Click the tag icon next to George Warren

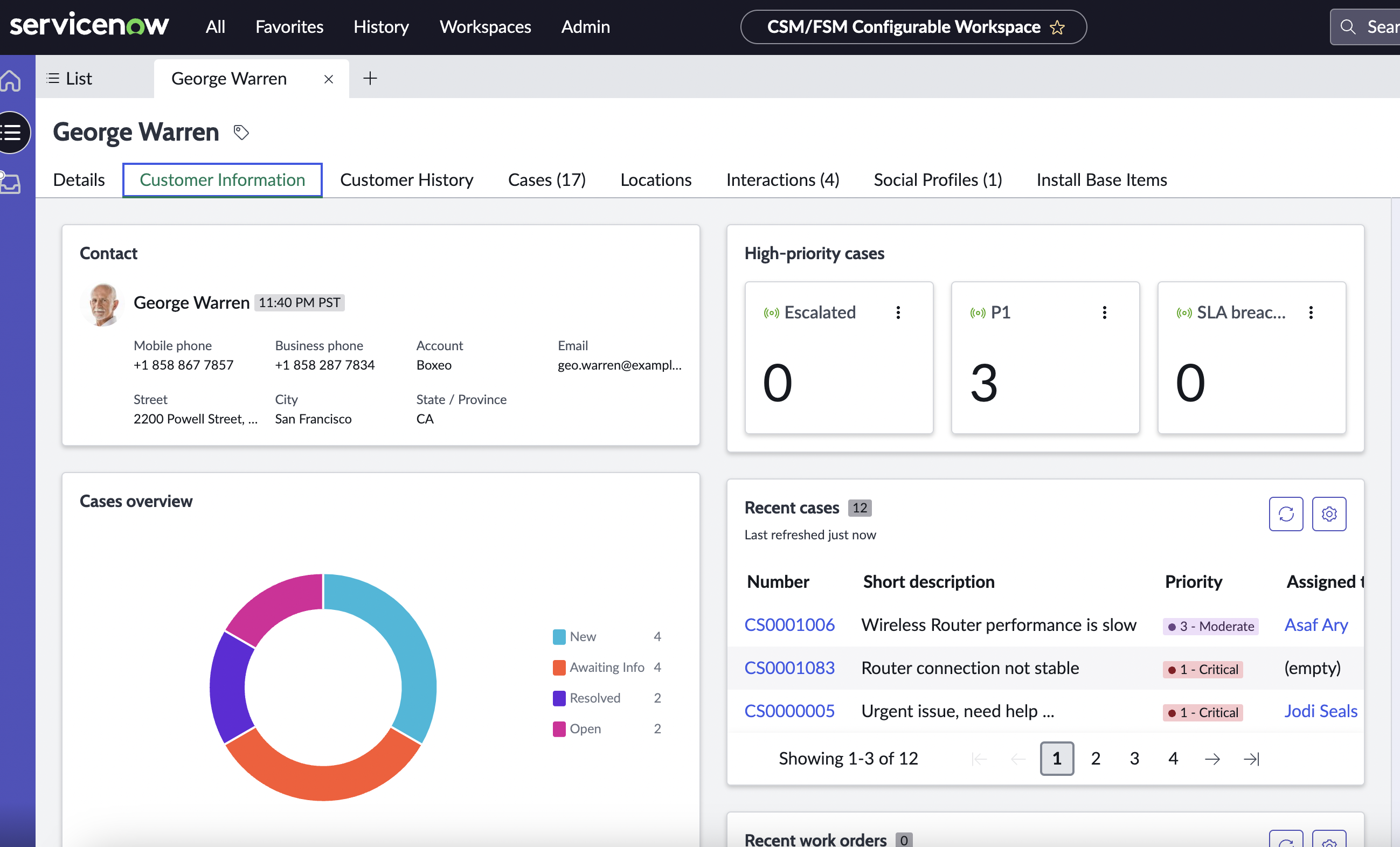241,133
